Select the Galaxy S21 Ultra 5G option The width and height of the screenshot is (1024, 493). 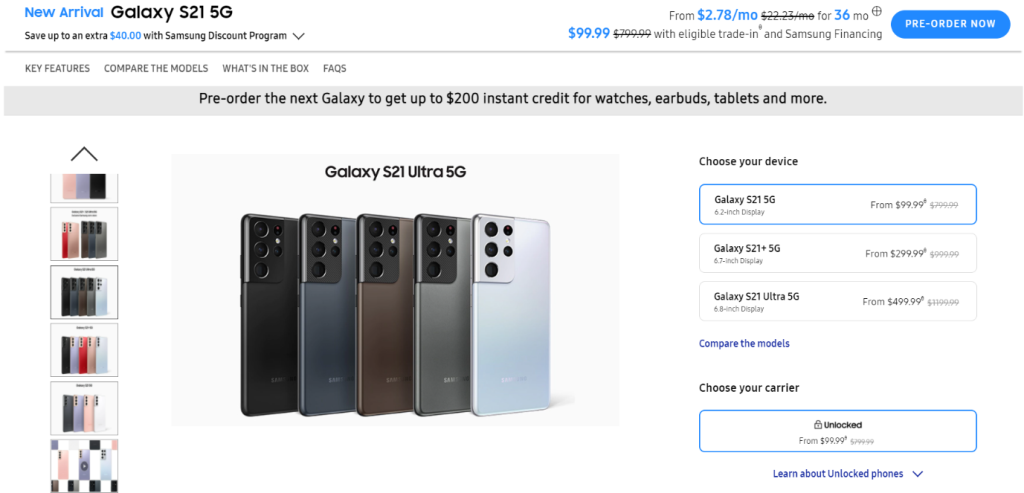837,301
